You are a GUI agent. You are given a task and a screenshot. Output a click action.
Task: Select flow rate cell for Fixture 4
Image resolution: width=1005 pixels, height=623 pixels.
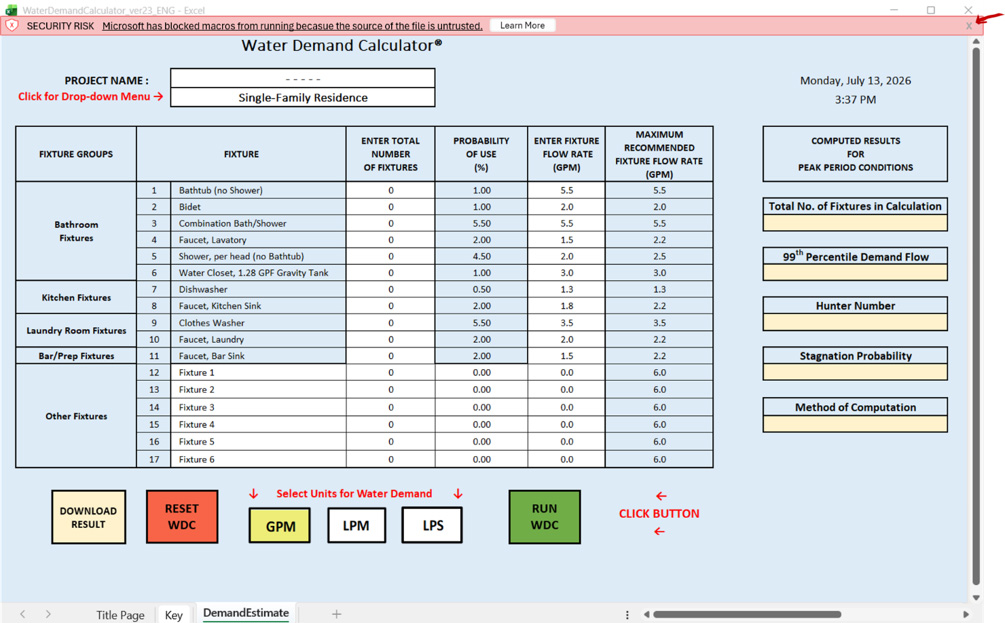tap(567, 425)
